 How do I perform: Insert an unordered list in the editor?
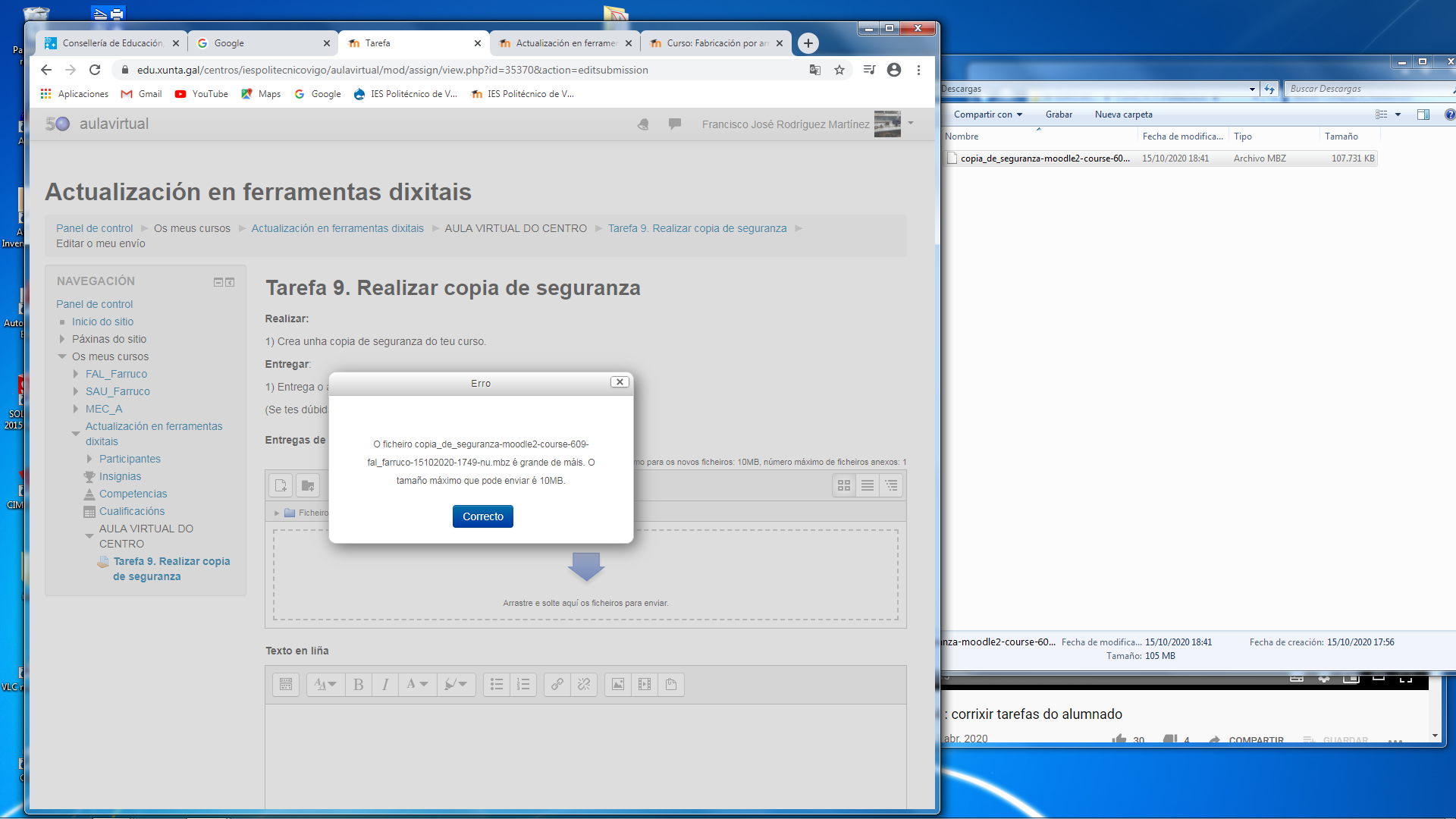click(x=497, y=684)
